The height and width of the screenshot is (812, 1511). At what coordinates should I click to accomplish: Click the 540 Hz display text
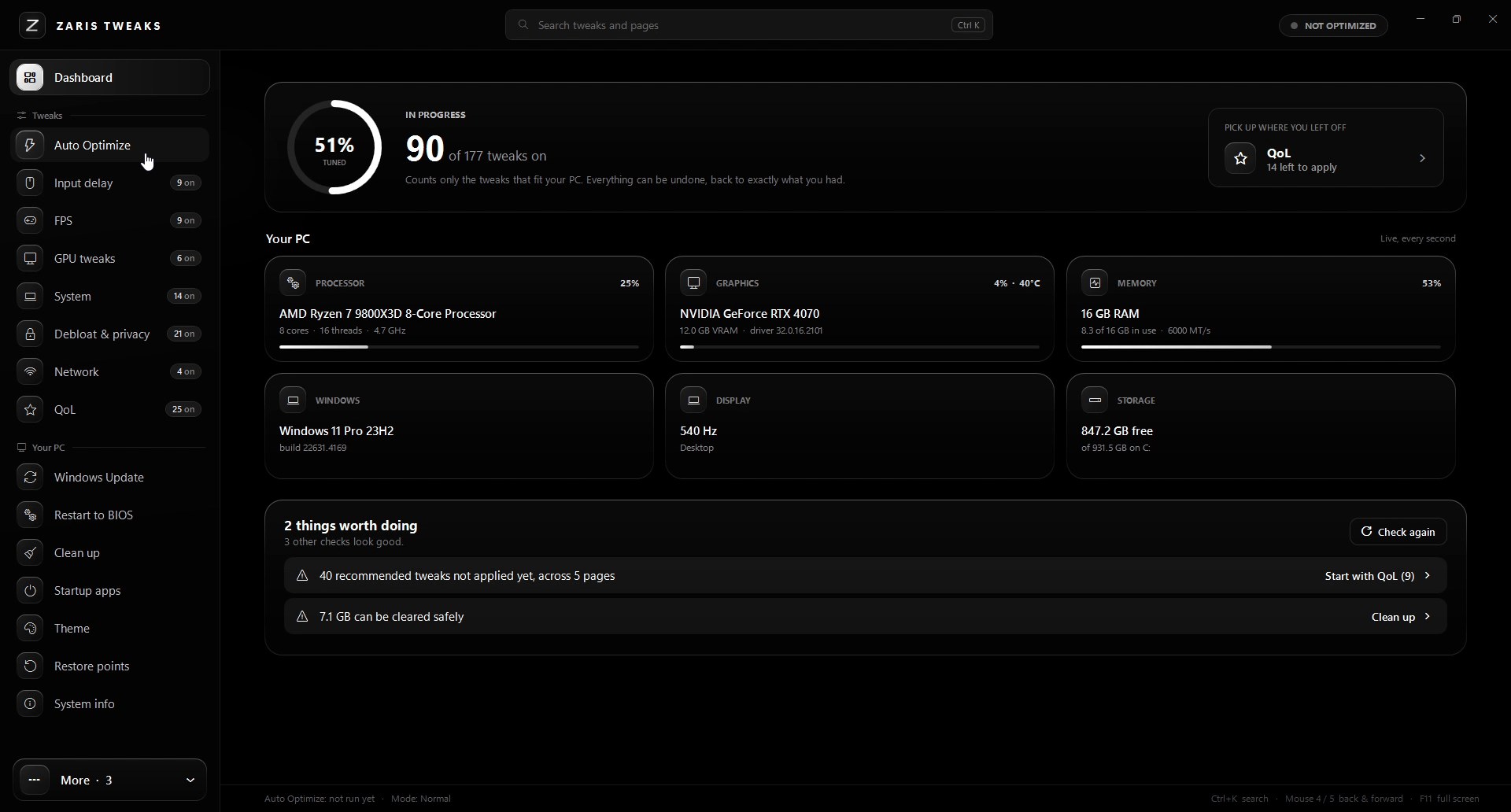point(699,431)
